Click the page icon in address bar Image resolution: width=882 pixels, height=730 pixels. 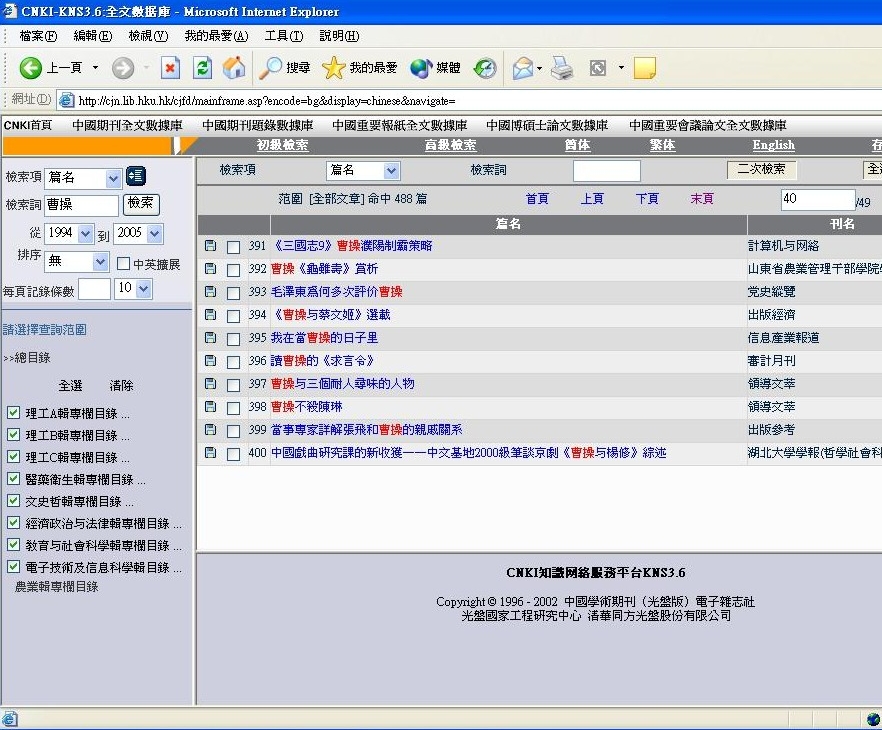(66, 100)
